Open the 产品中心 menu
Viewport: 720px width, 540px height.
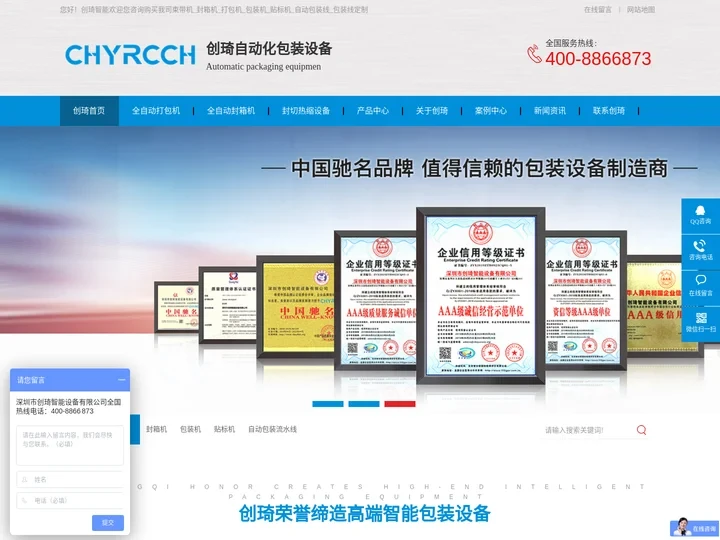tap(372, 111)
